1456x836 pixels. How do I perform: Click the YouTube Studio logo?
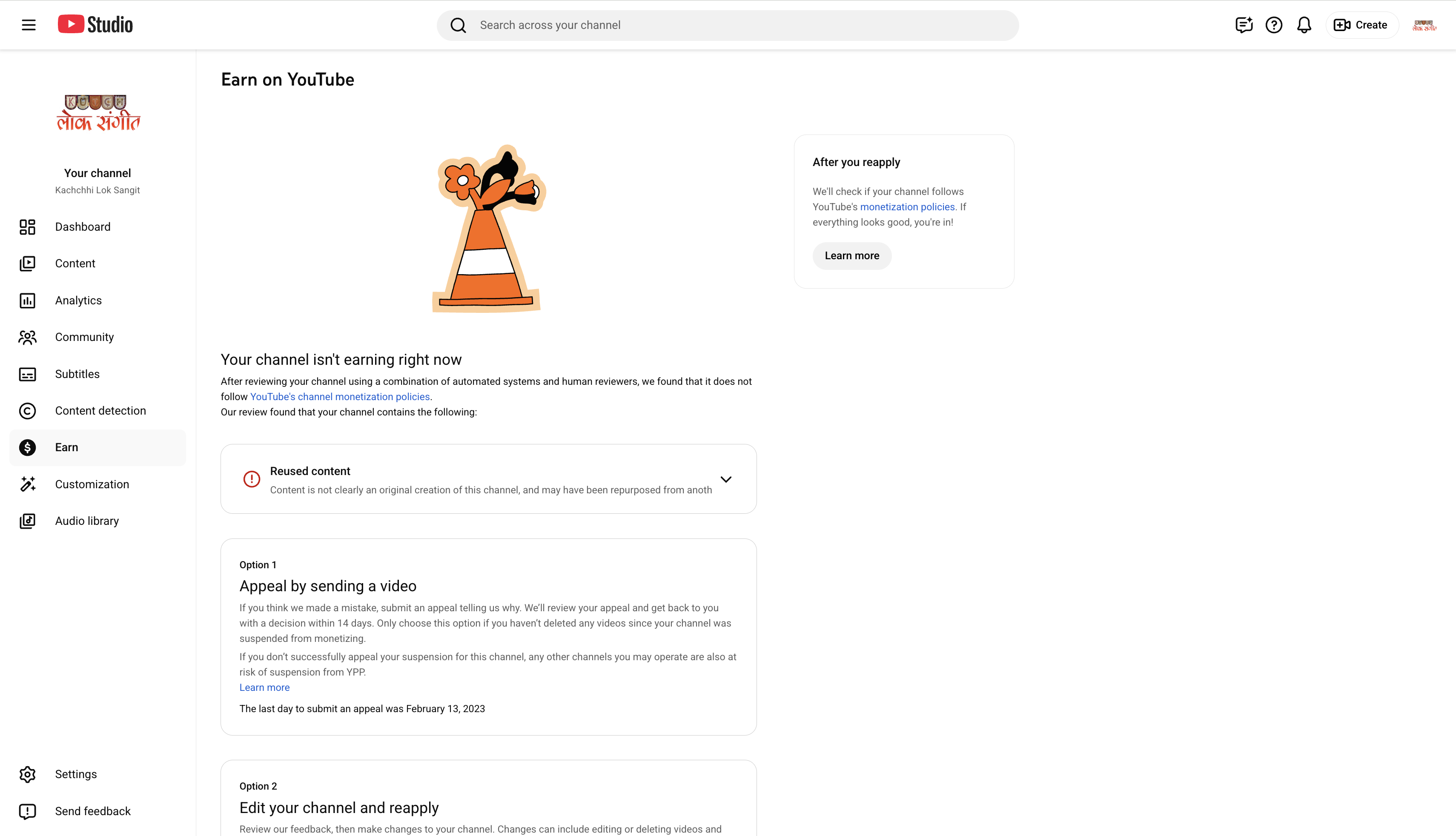(x=95, y=25)
